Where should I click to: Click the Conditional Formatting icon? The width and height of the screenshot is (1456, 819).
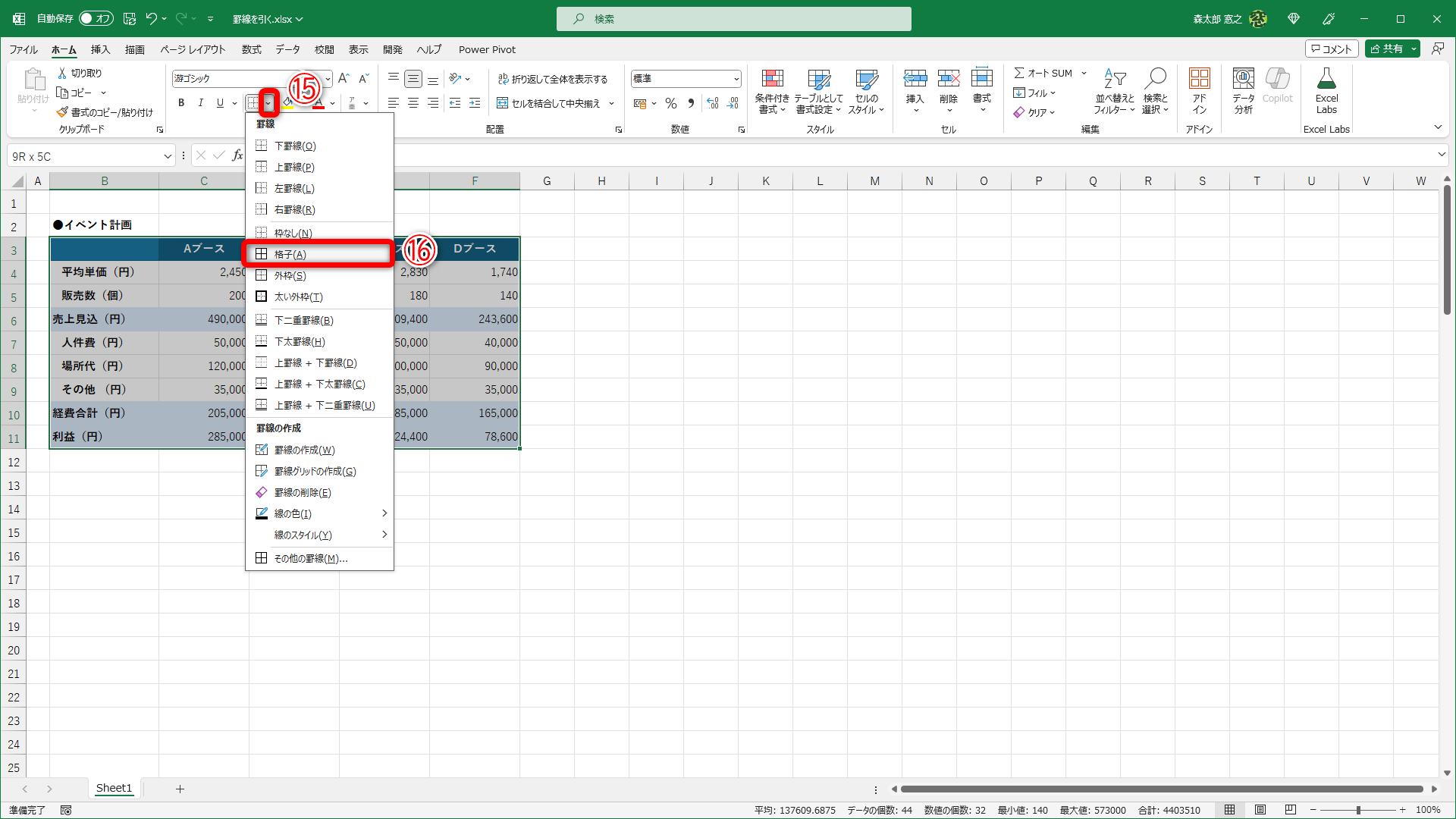click(772, 79)
